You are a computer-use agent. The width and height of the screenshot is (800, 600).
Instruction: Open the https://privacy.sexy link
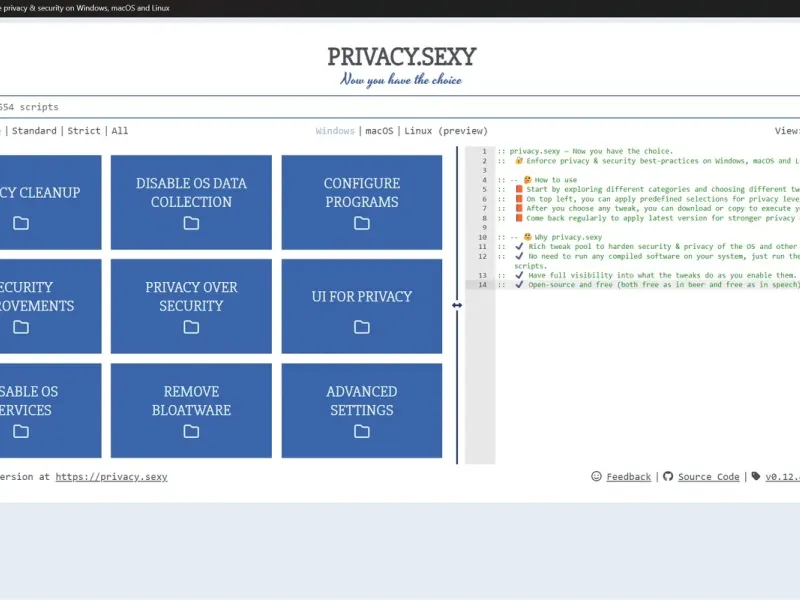(x=111, y=477)
